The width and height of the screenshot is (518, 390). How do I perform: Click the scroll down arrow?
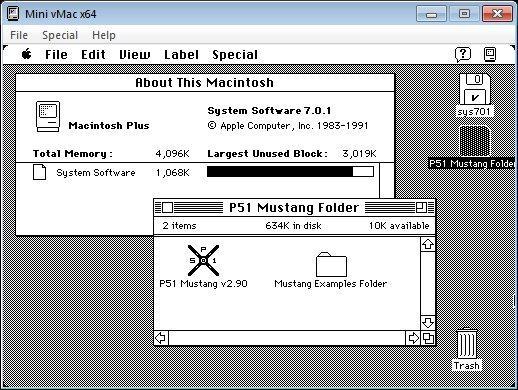428,323
